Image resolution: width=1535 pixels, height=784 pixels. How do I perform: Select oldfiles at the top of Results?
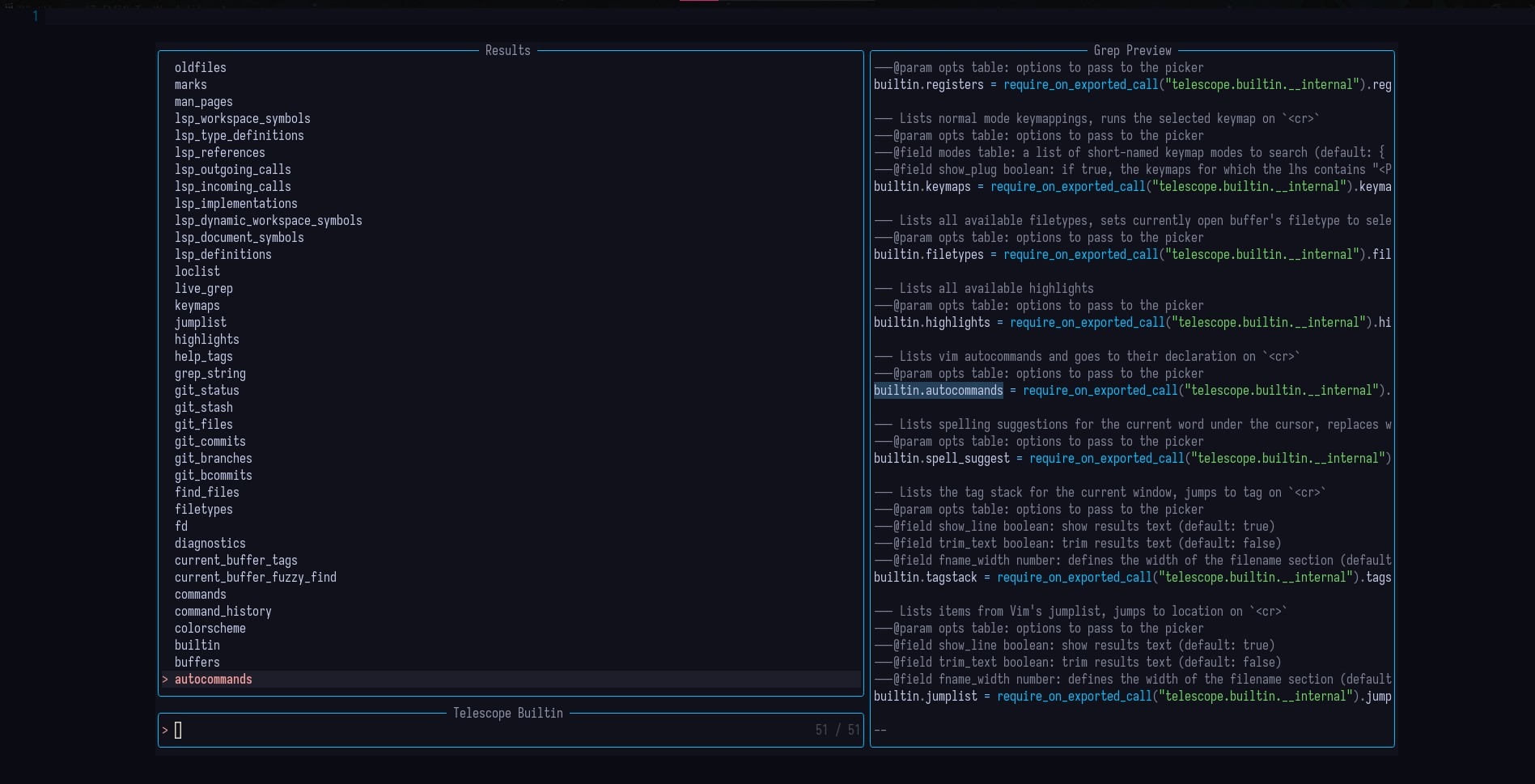point(200,67)
